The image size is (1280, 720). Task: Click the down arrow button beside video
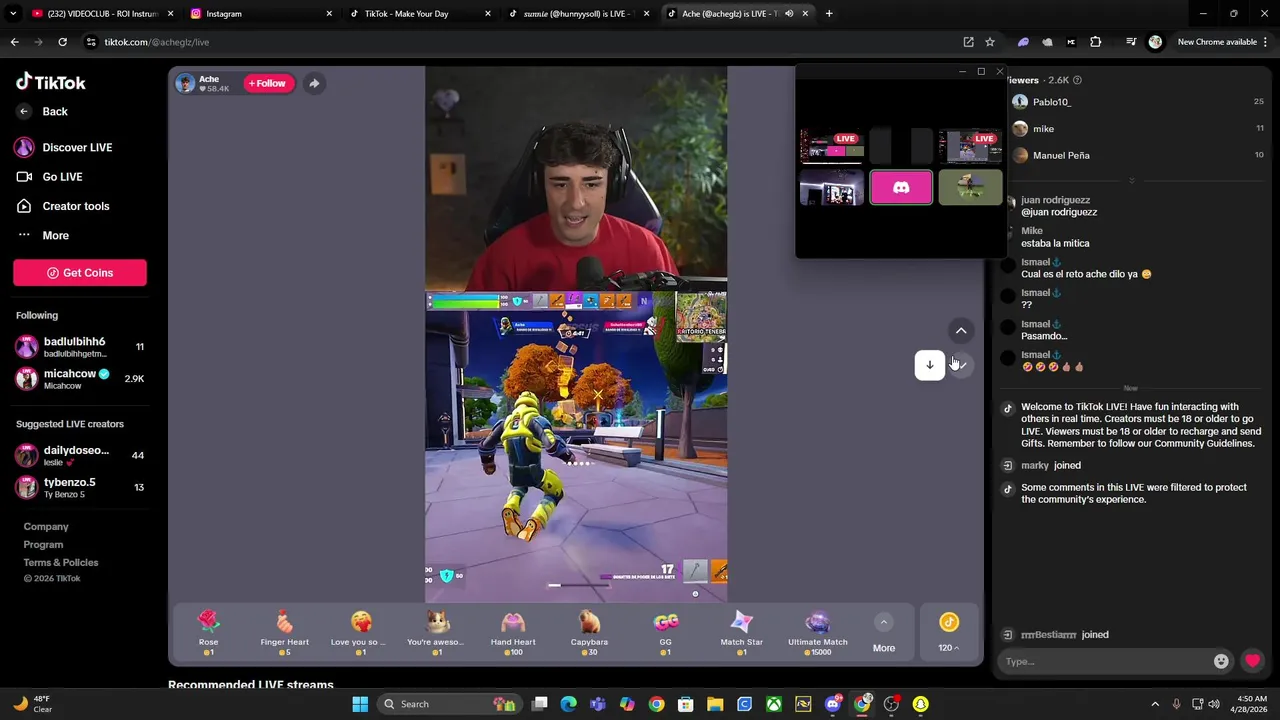(929, 365)
